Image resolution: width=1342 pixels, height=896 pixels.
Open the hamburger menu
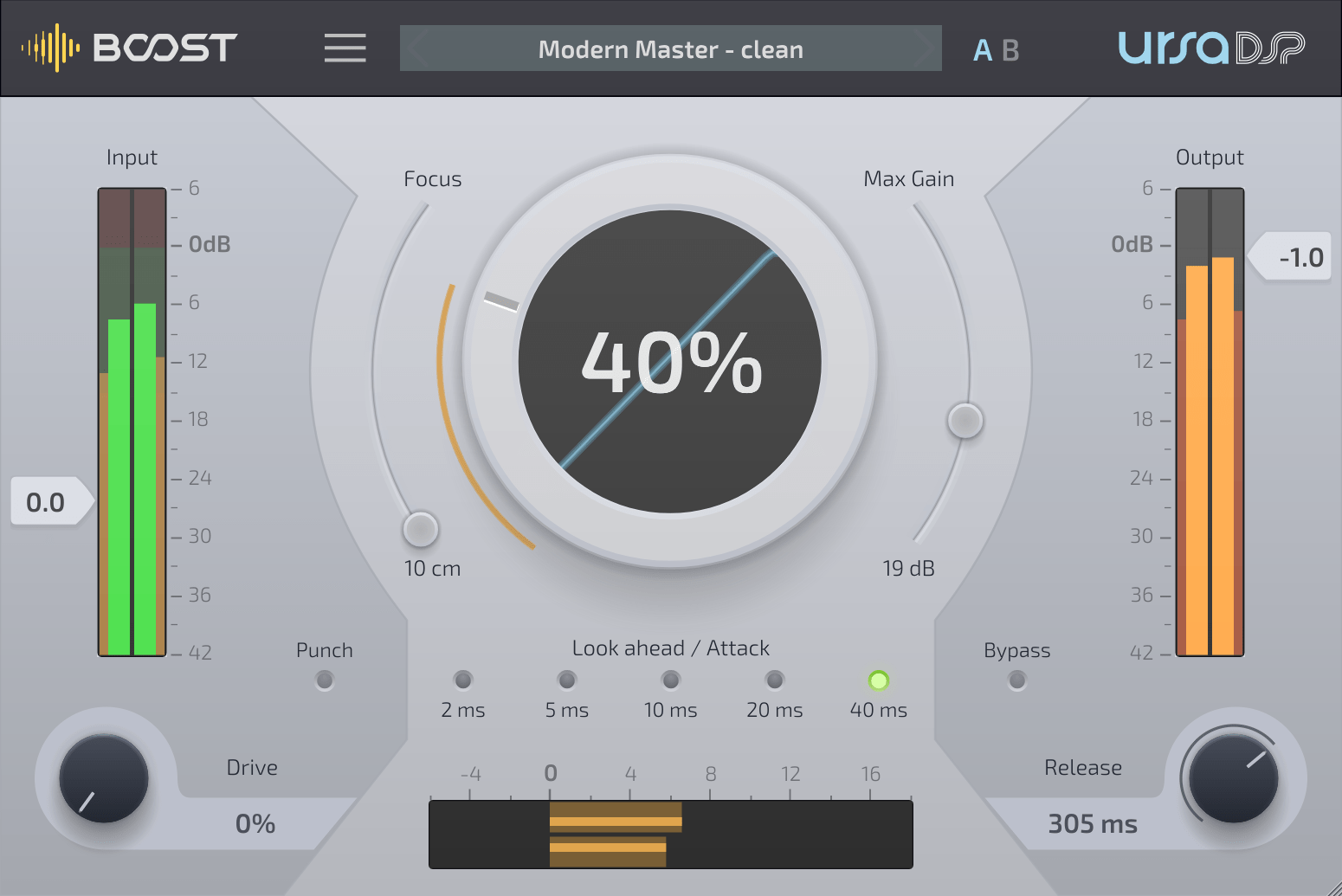coord(345,48)
